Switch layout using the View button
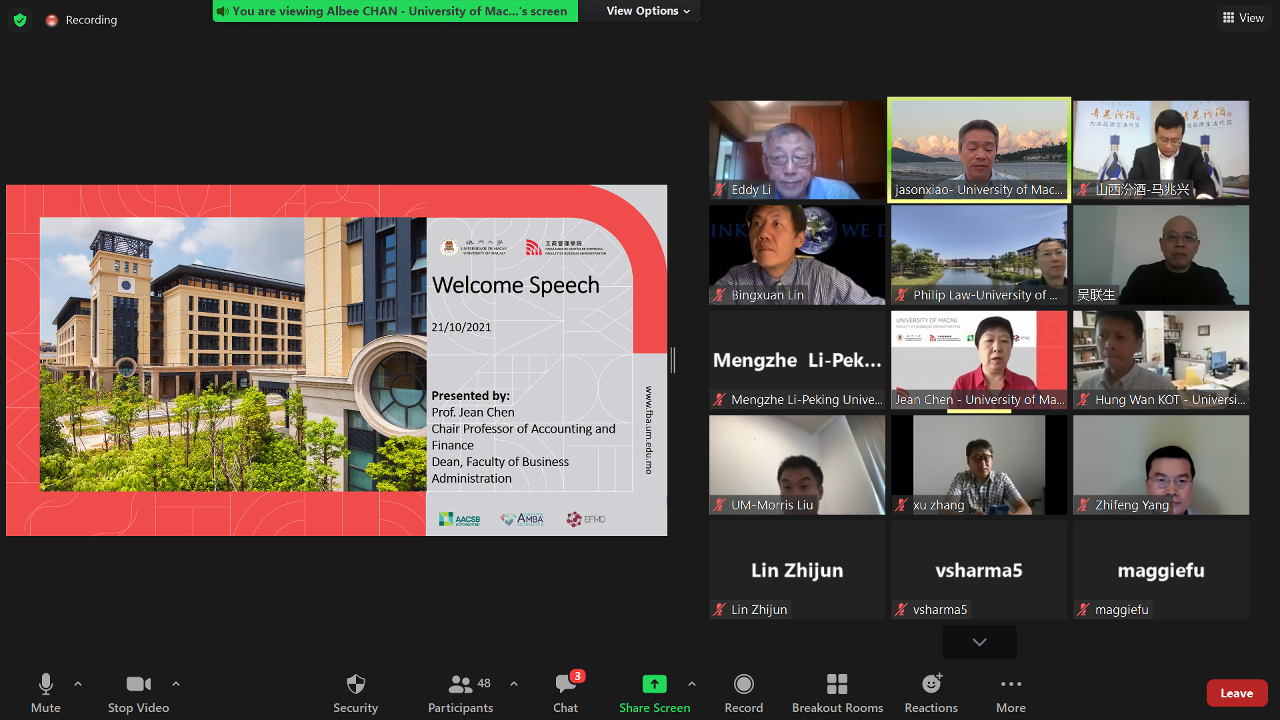 (1243, 18)
